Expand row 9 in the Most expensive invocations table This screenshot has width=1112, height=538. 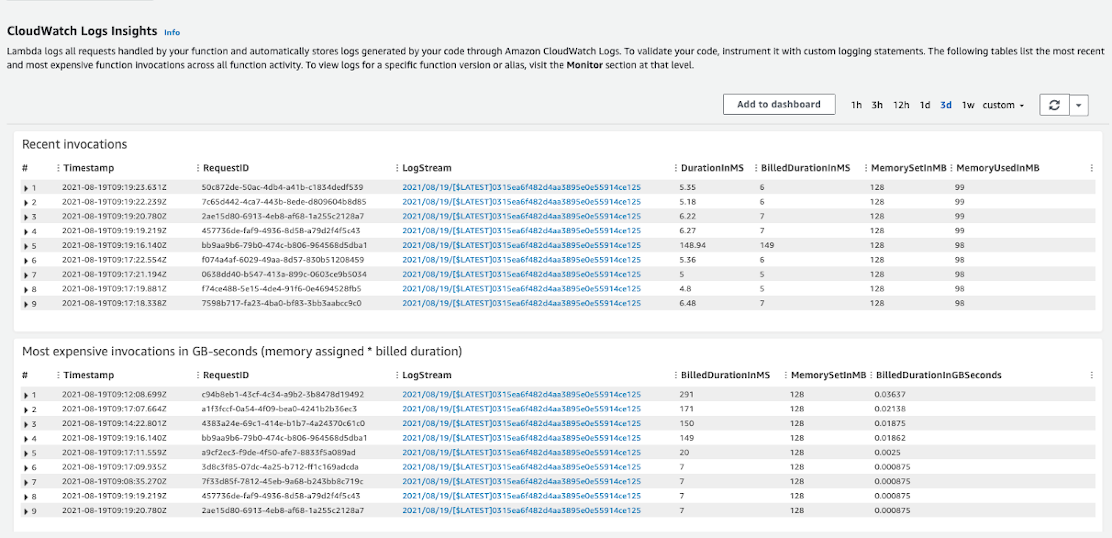coord(27,510)
